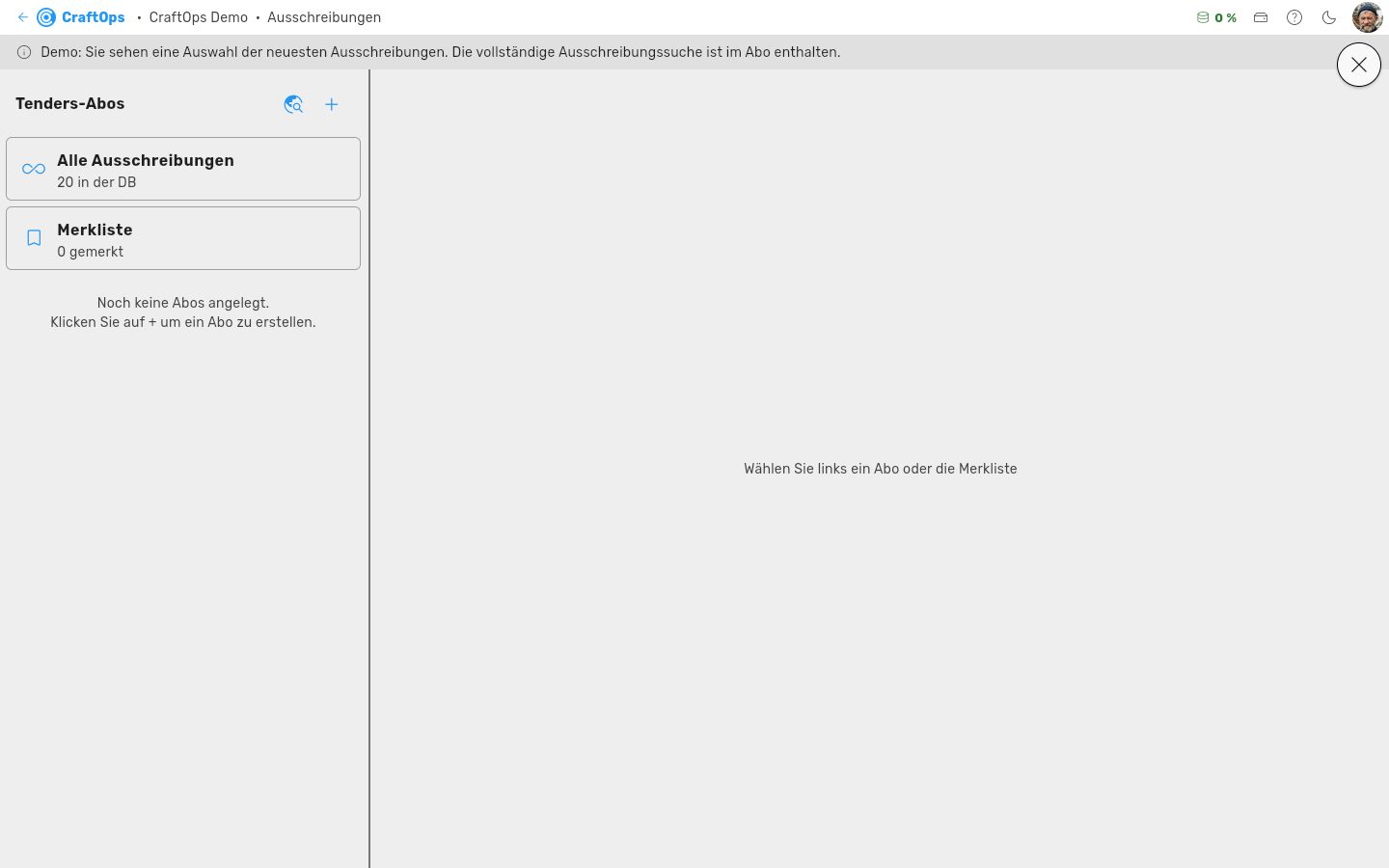Click the Tenders-Abos heading
The height and width of the screenshot is (868, 1389).
[x=70, y=104]
